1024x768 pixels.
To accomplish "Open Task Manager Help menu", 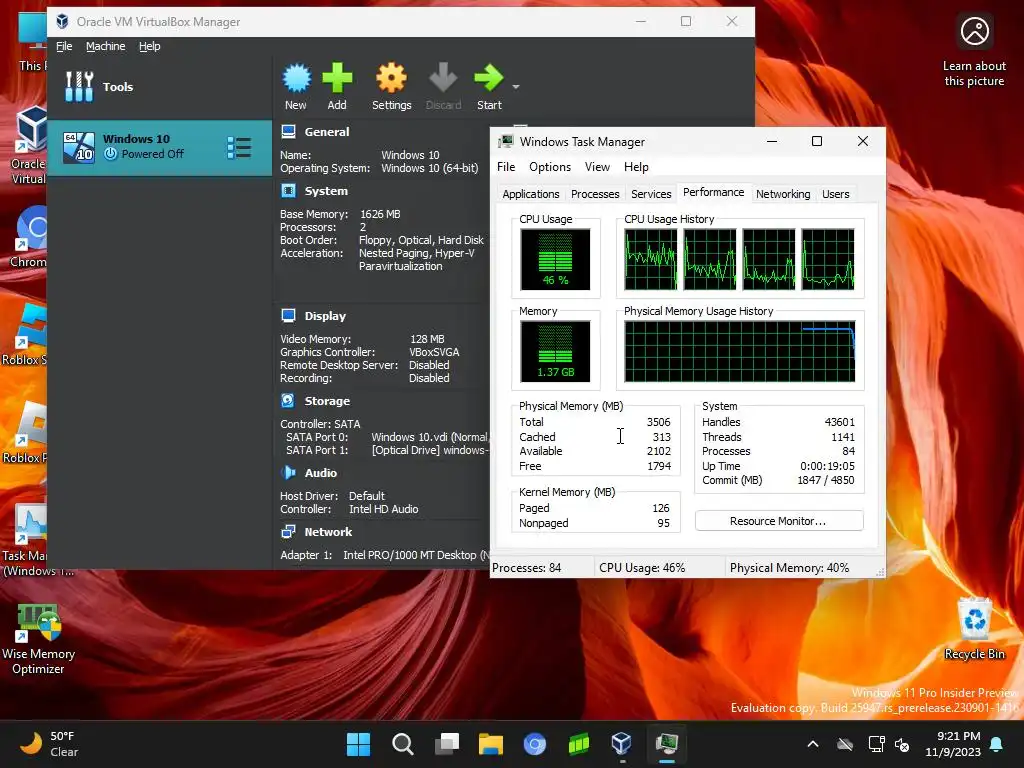I will pyautogui.click(x=636, y=167).
